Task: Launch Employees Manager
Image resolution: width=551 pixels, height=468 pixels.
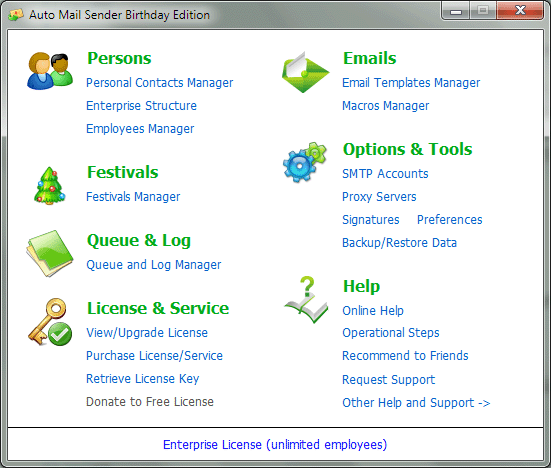Action: 140,129
